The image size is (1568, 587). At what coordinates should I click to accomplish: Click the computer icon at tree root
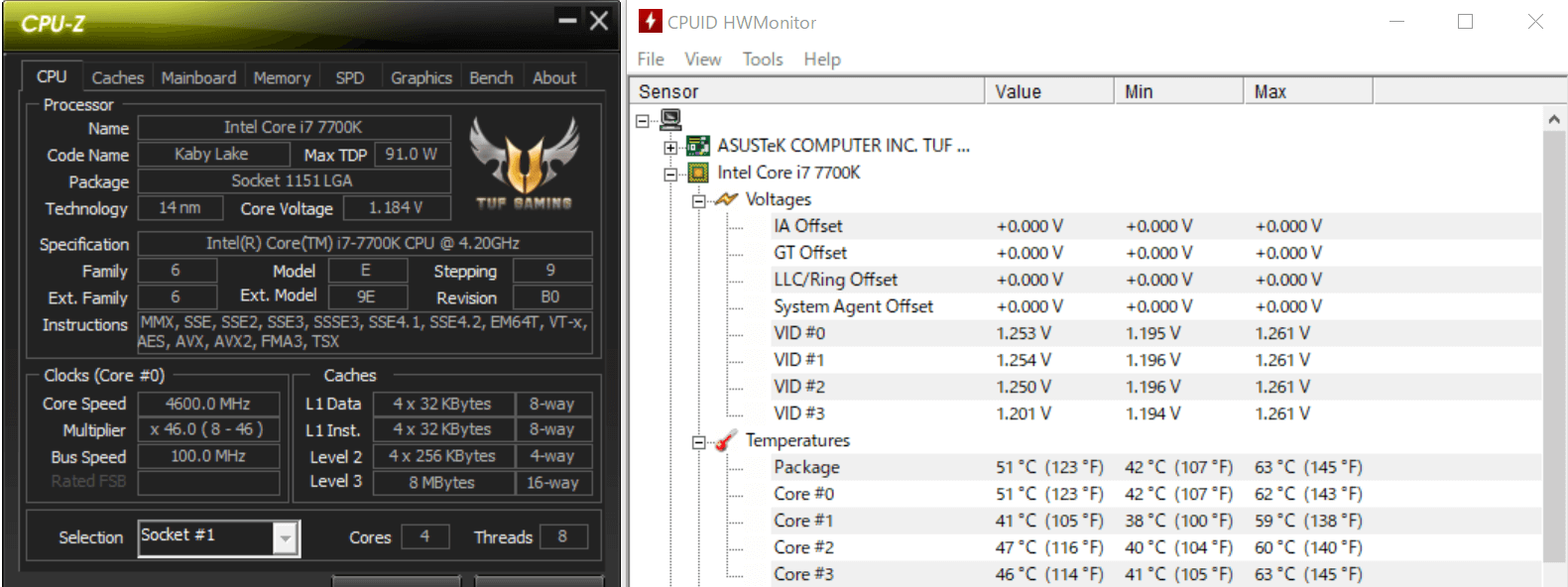pyautogui.click(x=670, y=119)
